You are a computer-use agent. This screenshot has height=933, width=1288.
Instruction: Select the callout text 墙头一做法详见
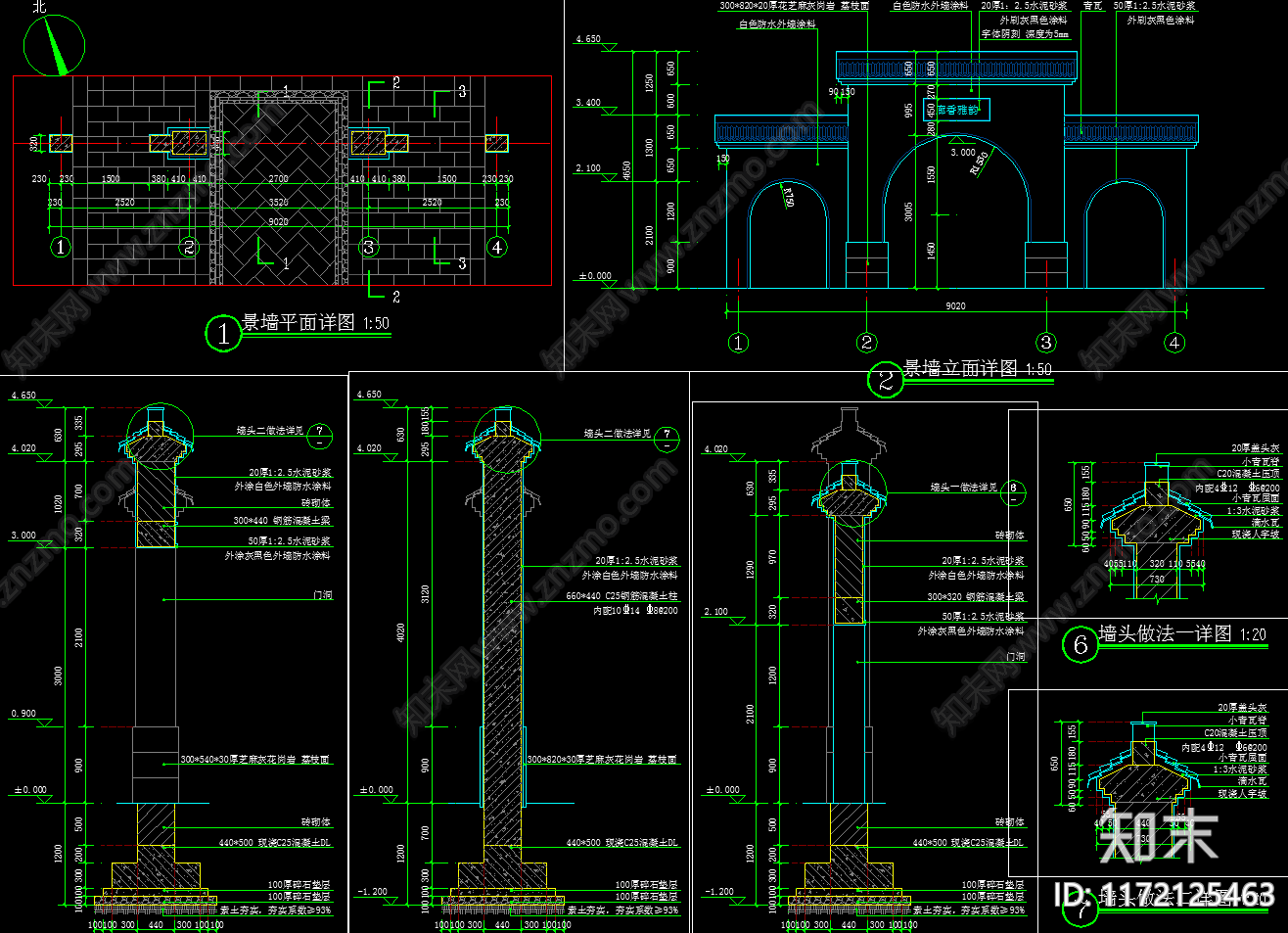click(964, 488)
